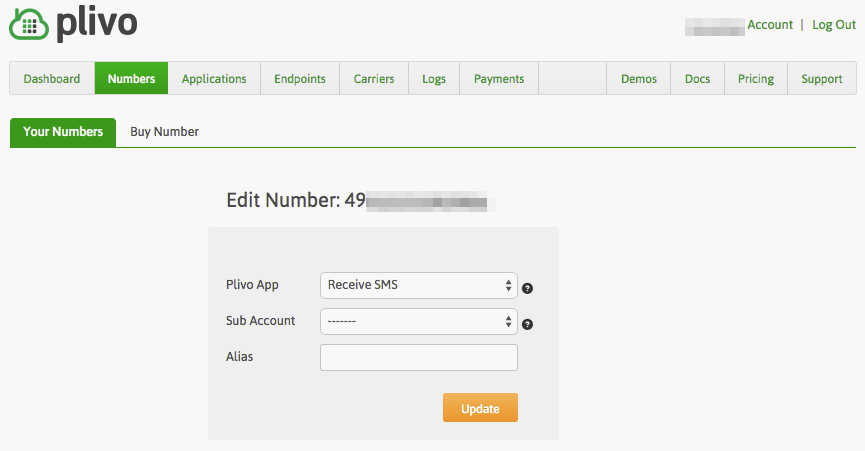Open the Plivo App dropdown

(419, 285)
